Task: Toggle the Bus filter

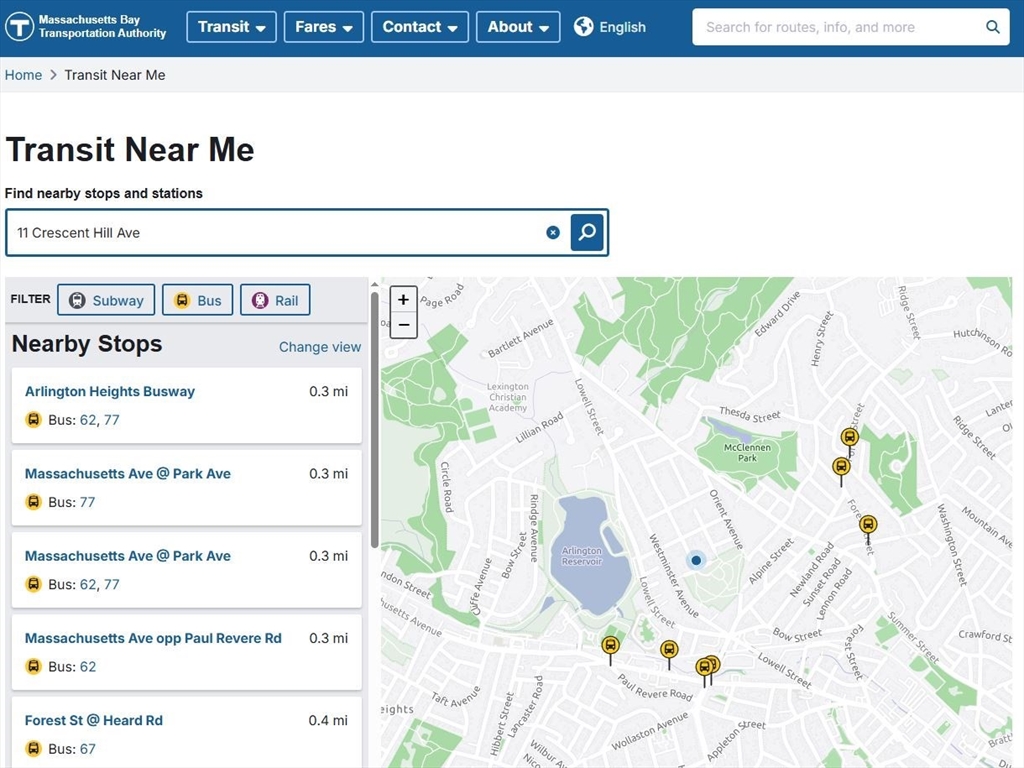Action: click(x=197, y=300)
